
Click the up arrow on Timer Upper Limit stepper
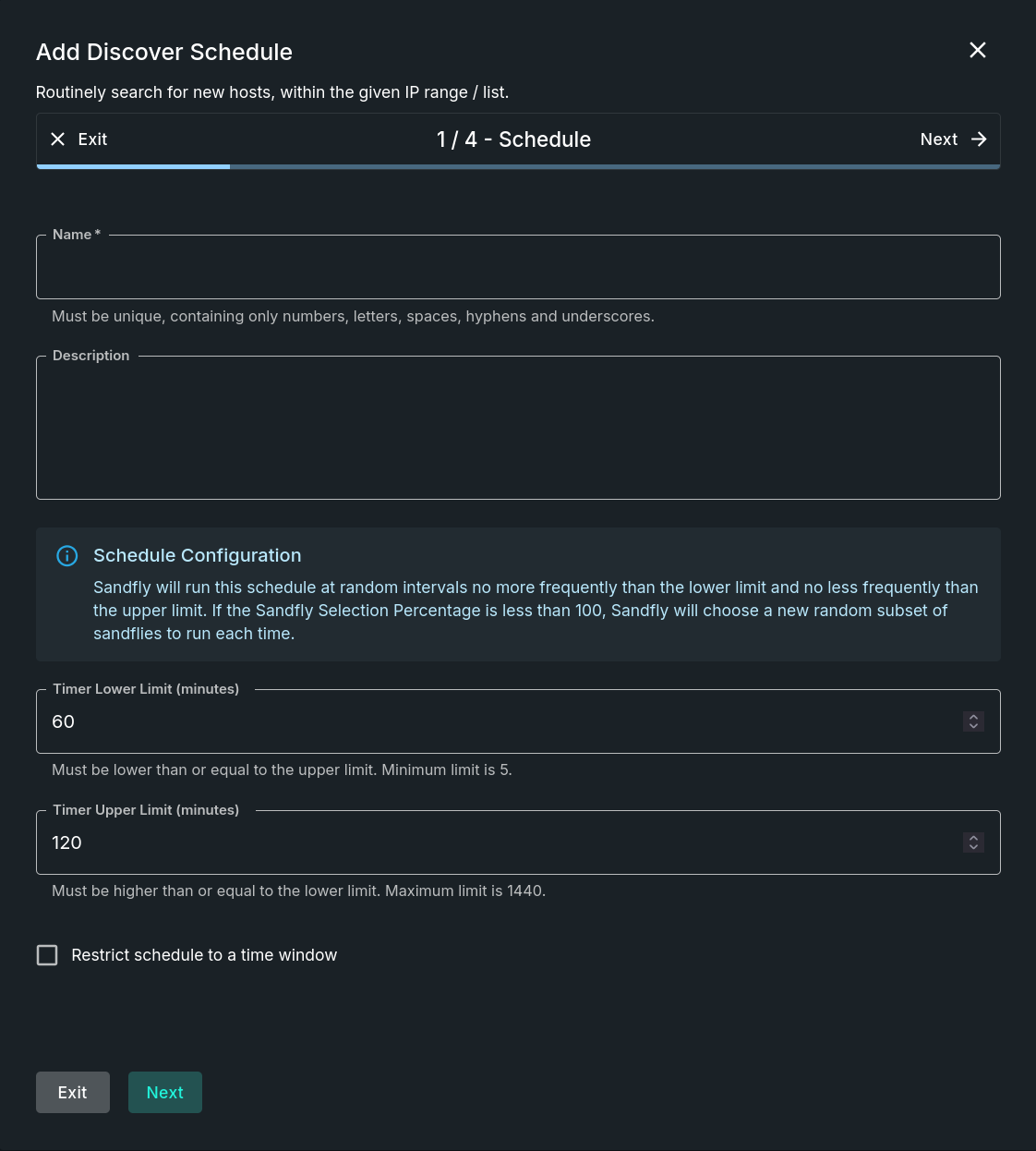(x=973, y=837)
